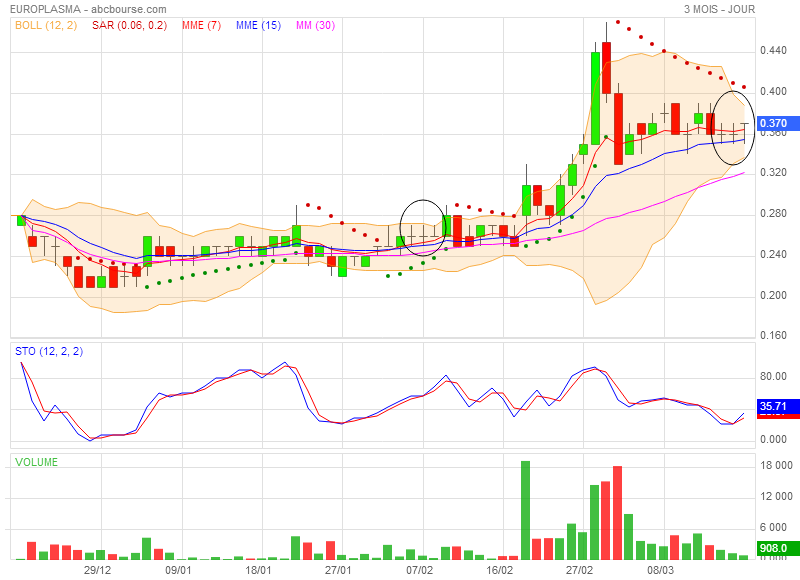Select the MME (7) legend label
The width and height of the screenshot is (800, 580).
202,25
